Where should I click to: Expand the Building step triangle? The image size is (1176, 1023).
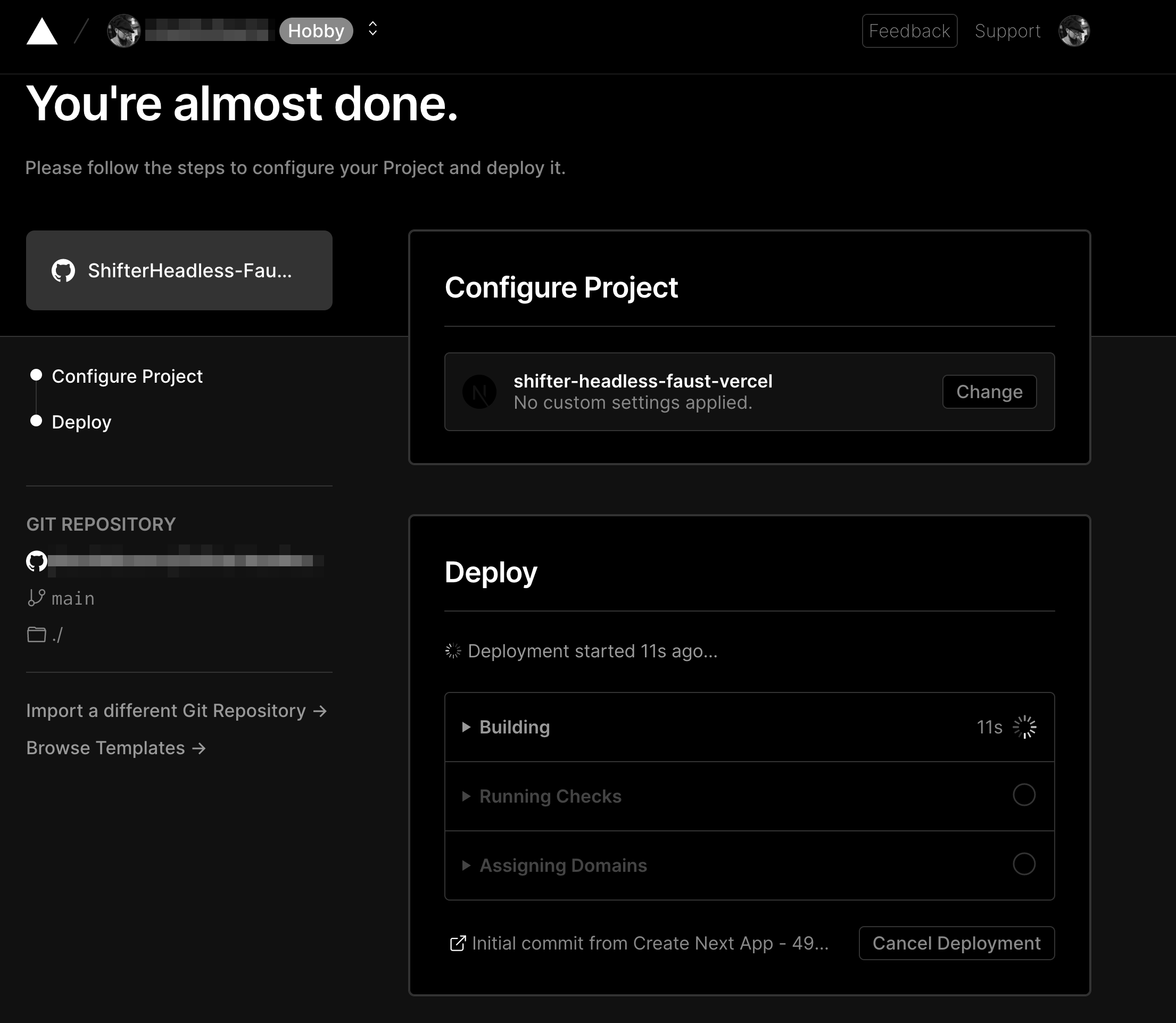coord(466,727)
